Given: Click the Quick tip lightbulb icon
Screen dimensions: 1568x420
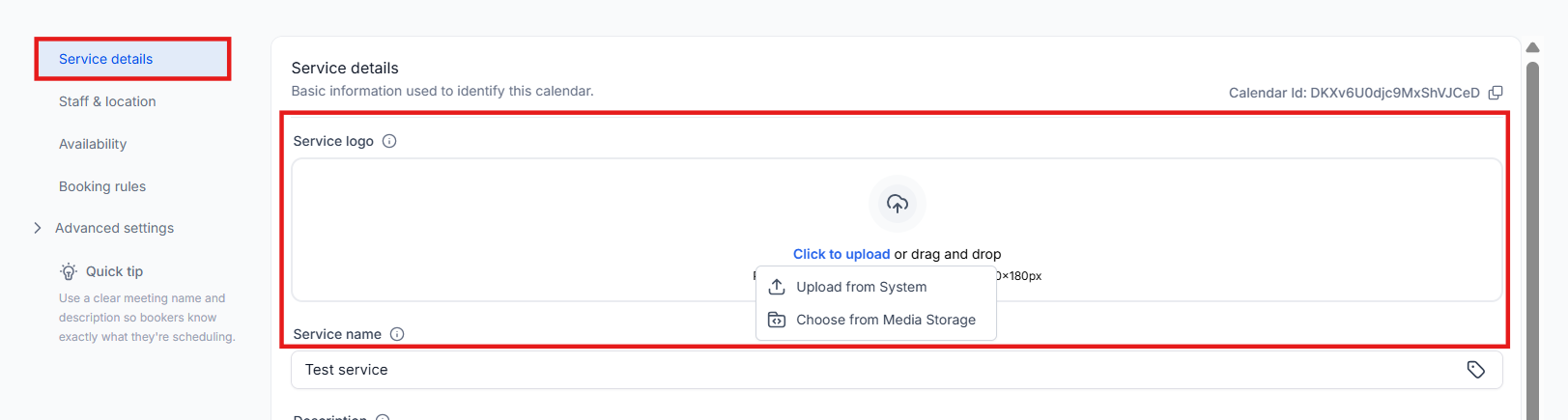Looking at the screenshot, I should [69, 271].
